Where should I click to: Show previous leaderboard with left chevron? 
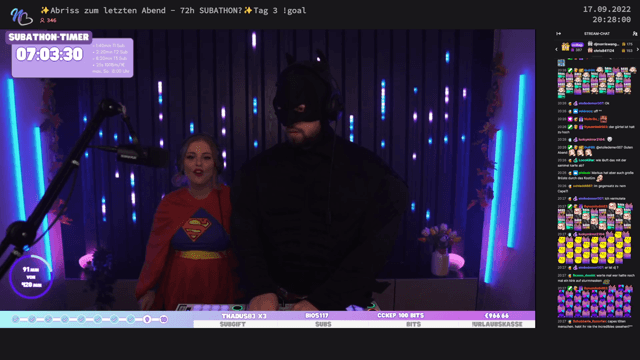pyautogui.click(x=556, y=49)
